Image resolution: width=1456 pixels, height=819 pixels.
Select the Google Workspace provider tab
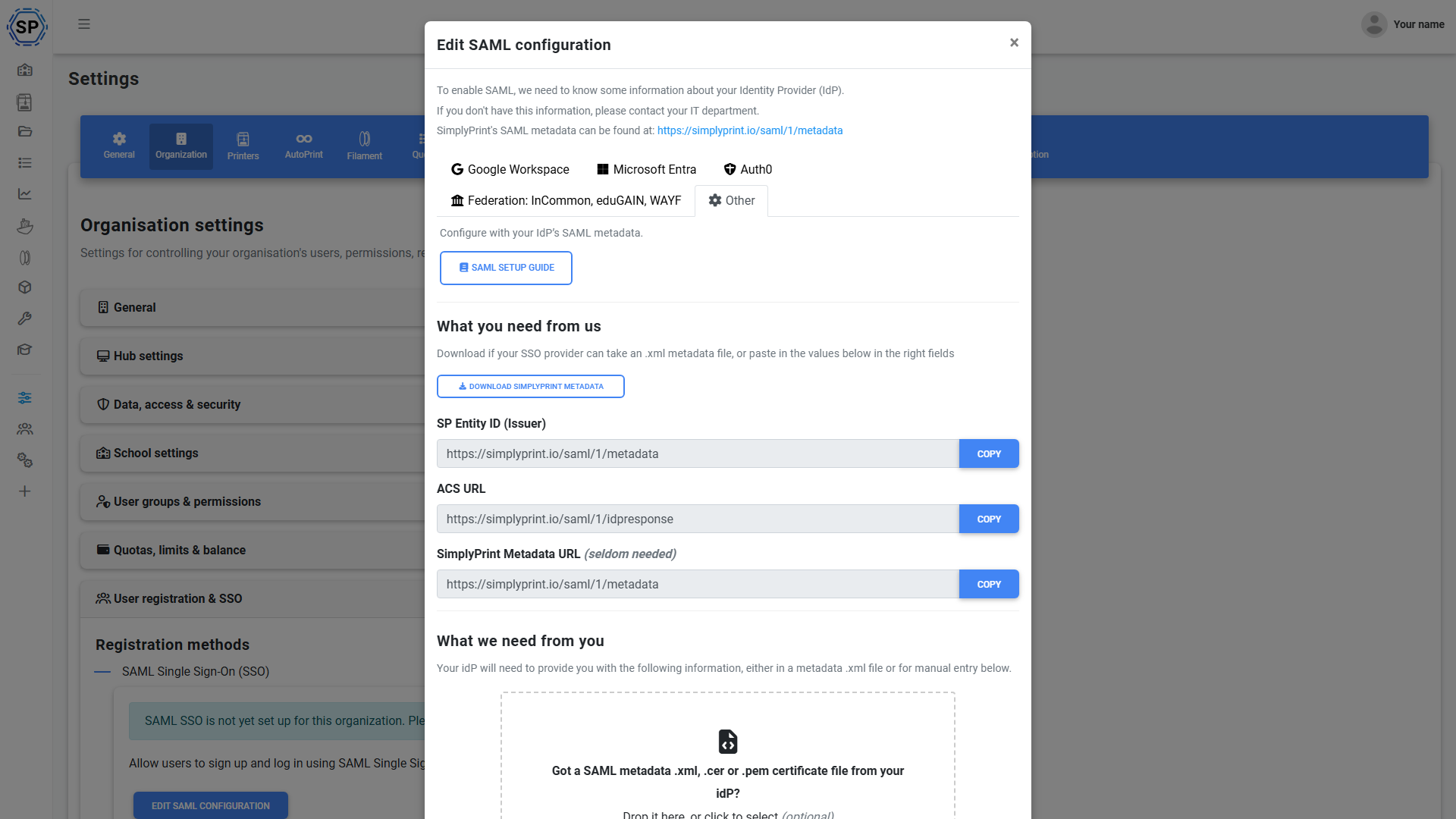click(x=510, y=170)
